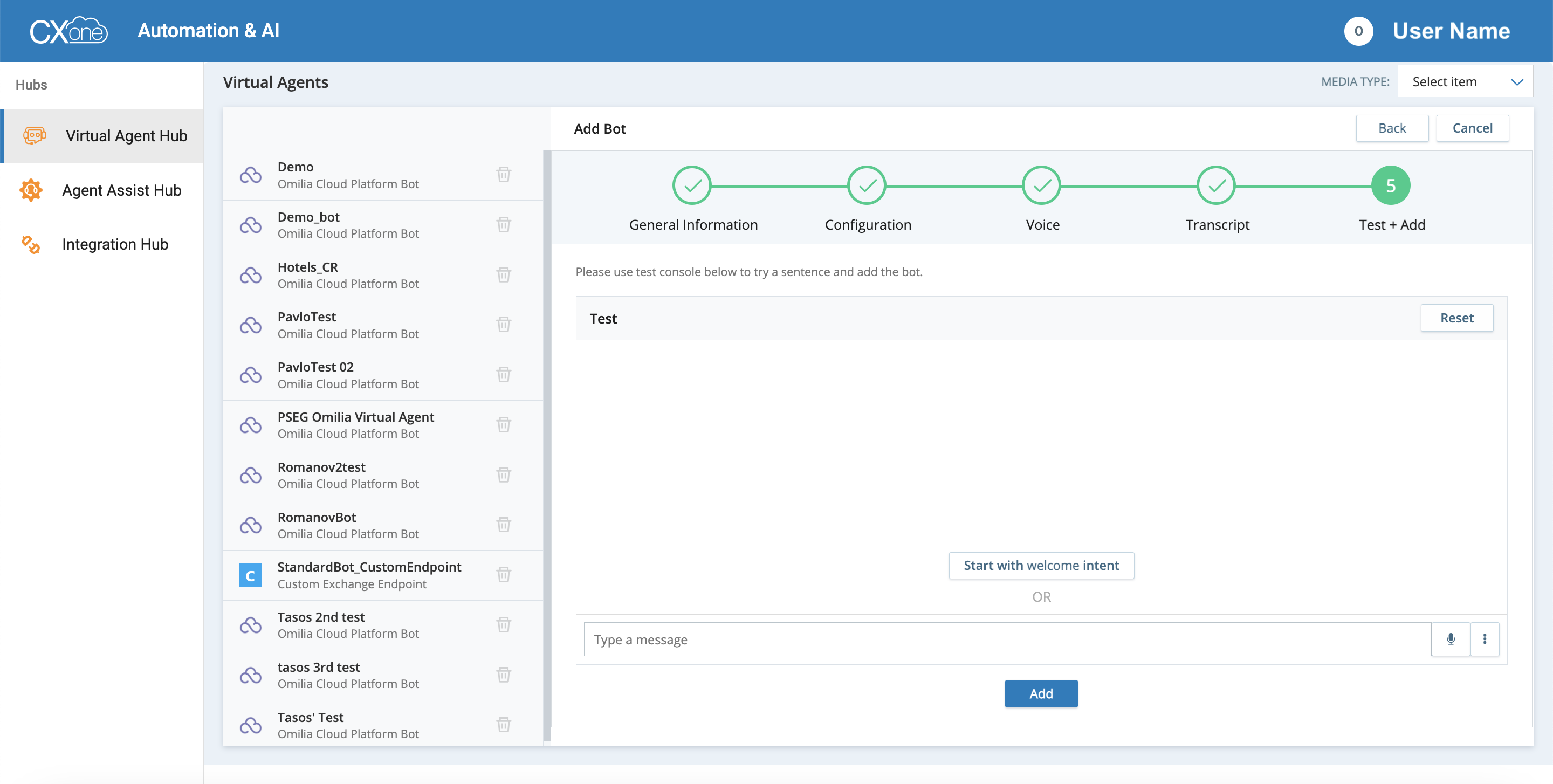The width and height of the screenshot is (1553, 784).
Task: Click the user avatar circle
Action: coord(1358,31)
